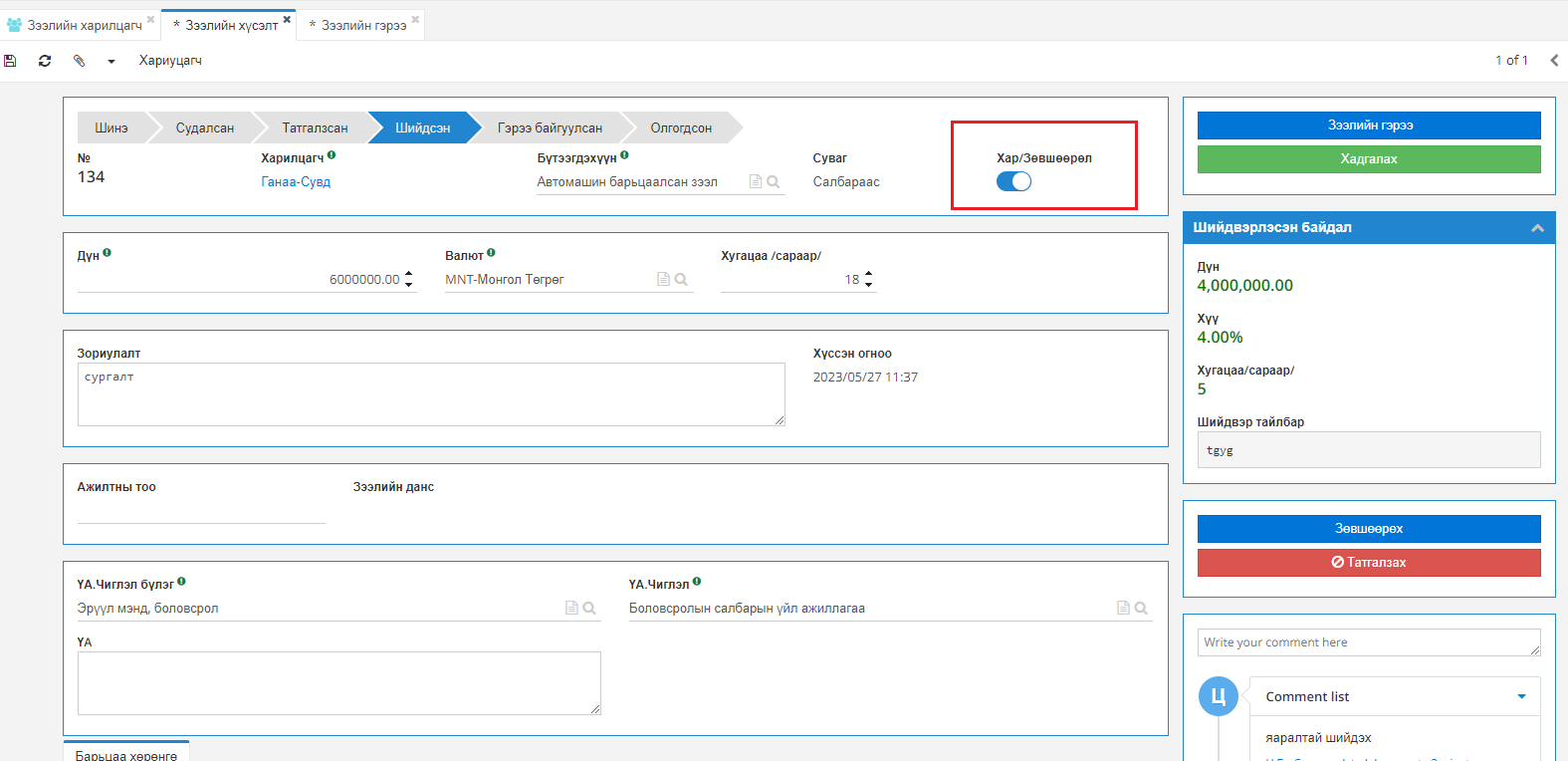Click the refresh icon in toolbar

point(45,61)
